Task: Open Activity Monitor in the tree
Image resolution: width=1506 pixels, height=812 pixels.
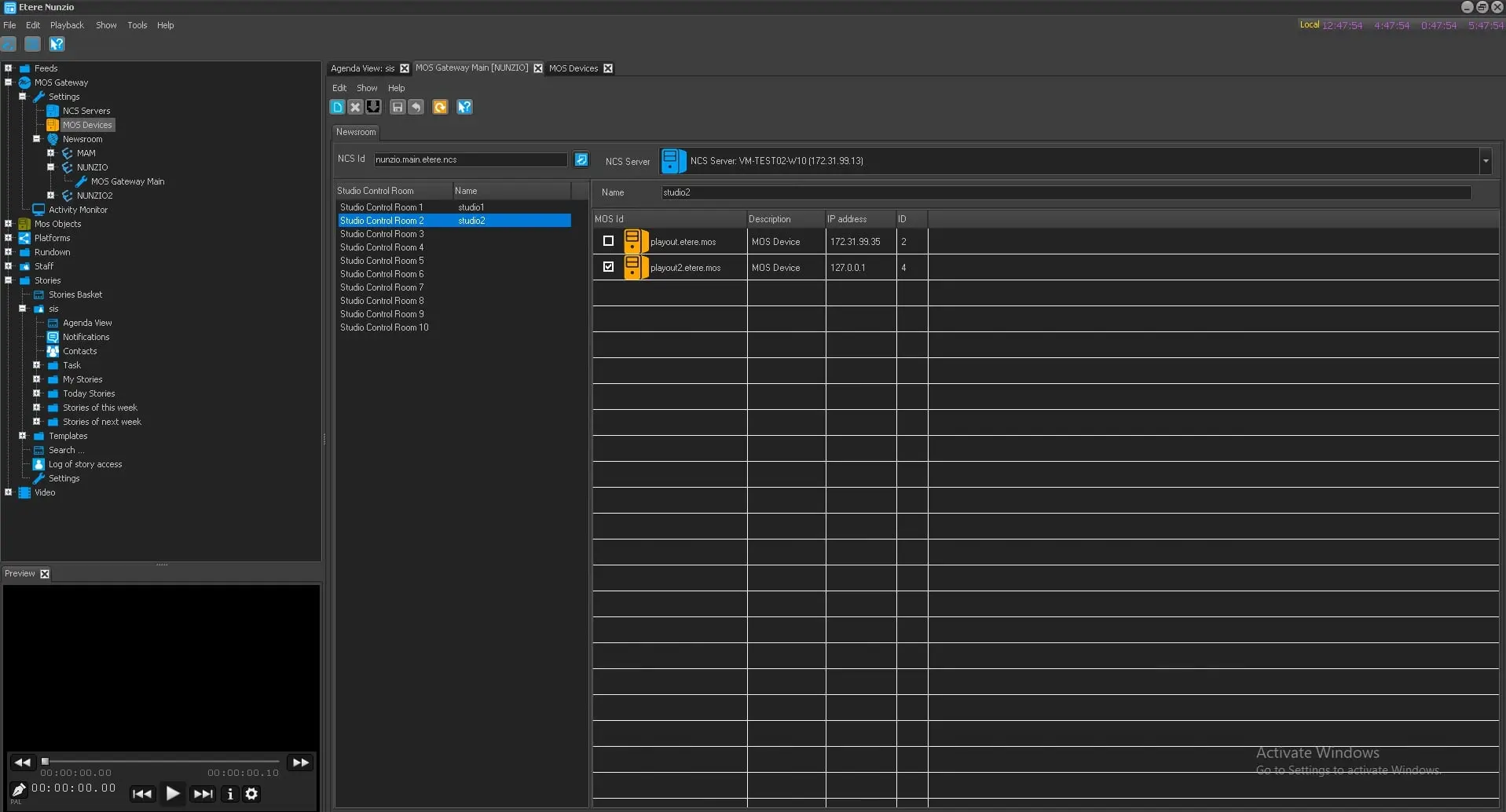Action: click(78, 210)
